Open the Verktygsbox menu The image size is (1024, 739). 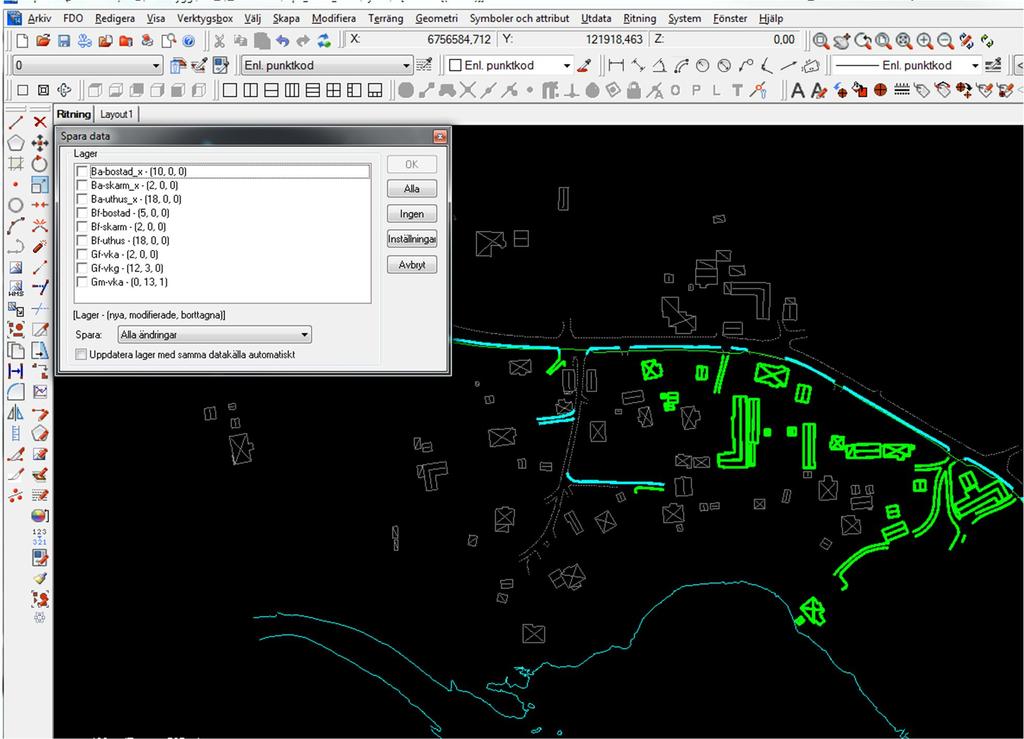point(204,18)
